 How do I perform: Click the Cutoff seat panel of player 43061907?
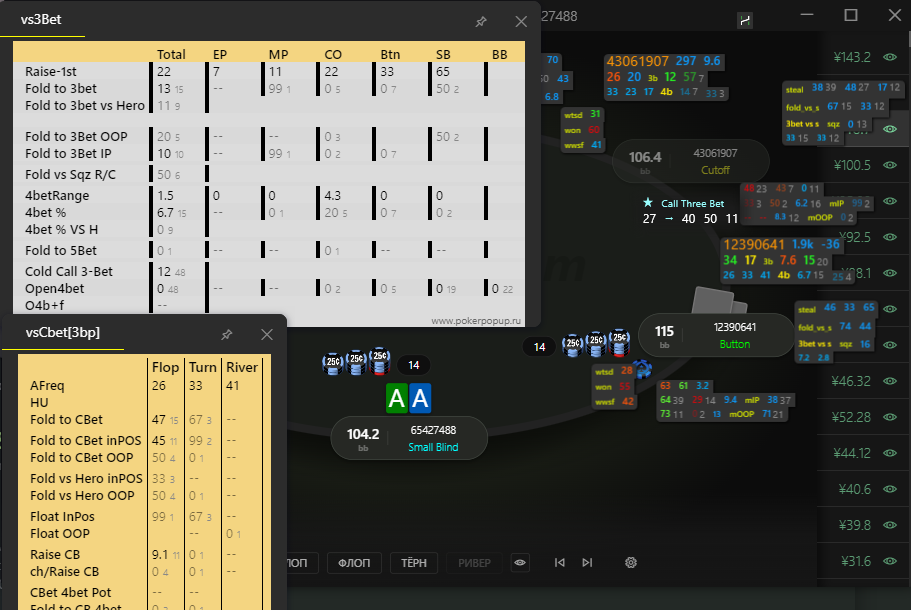[691, 161]
